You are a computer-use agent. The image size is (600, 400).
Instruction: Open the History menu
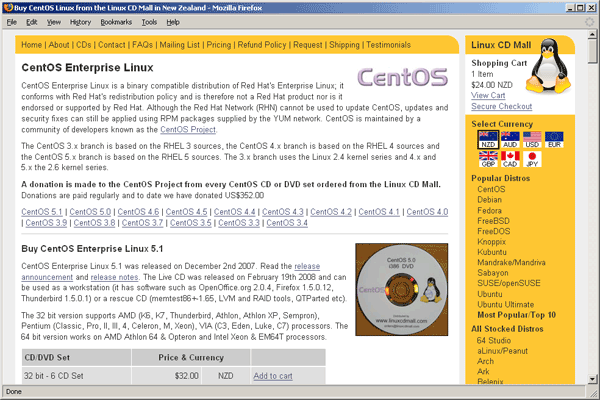point(80,22)
